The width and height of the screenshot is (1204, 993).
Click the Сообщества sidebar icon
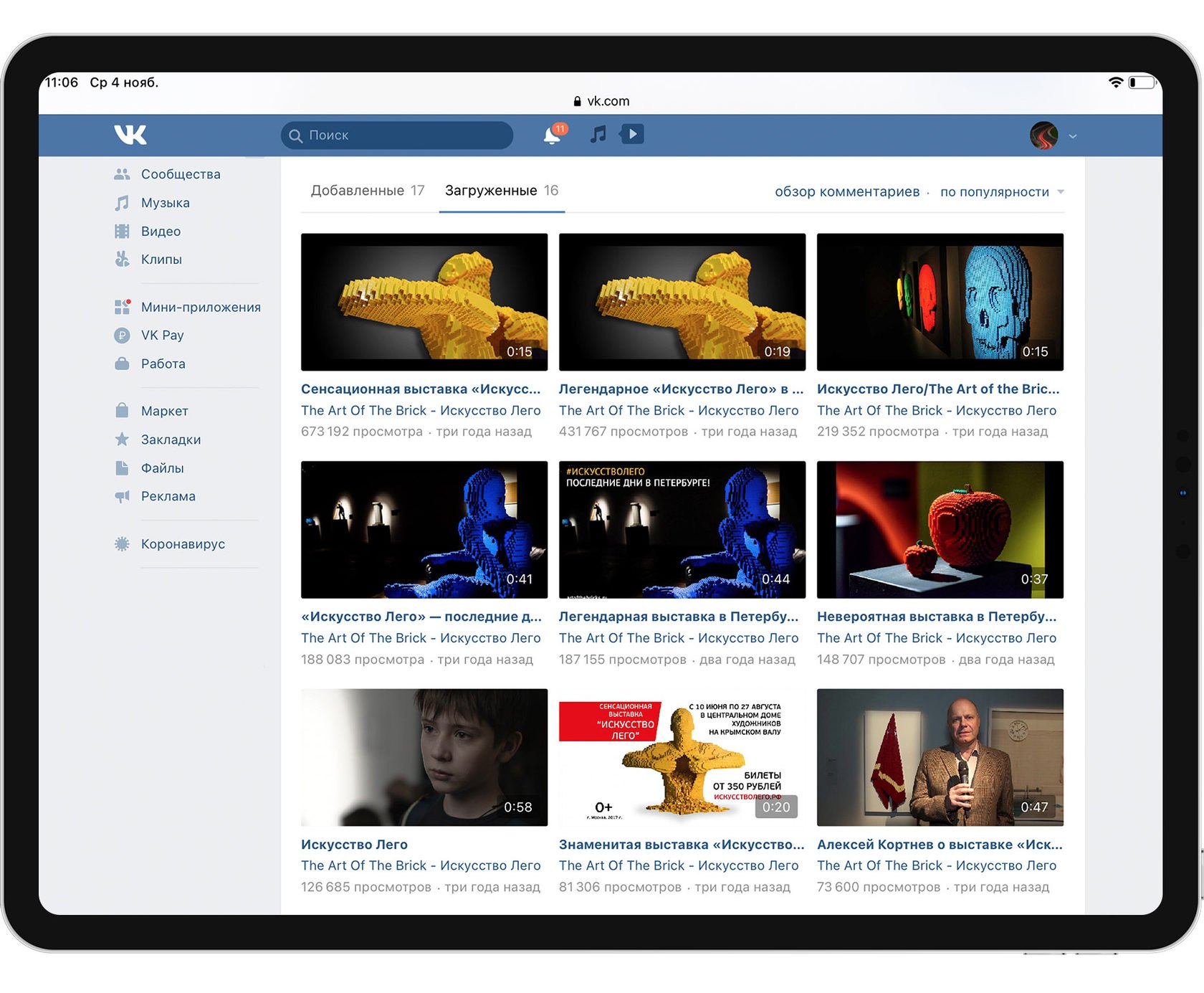tap(122, 174)
